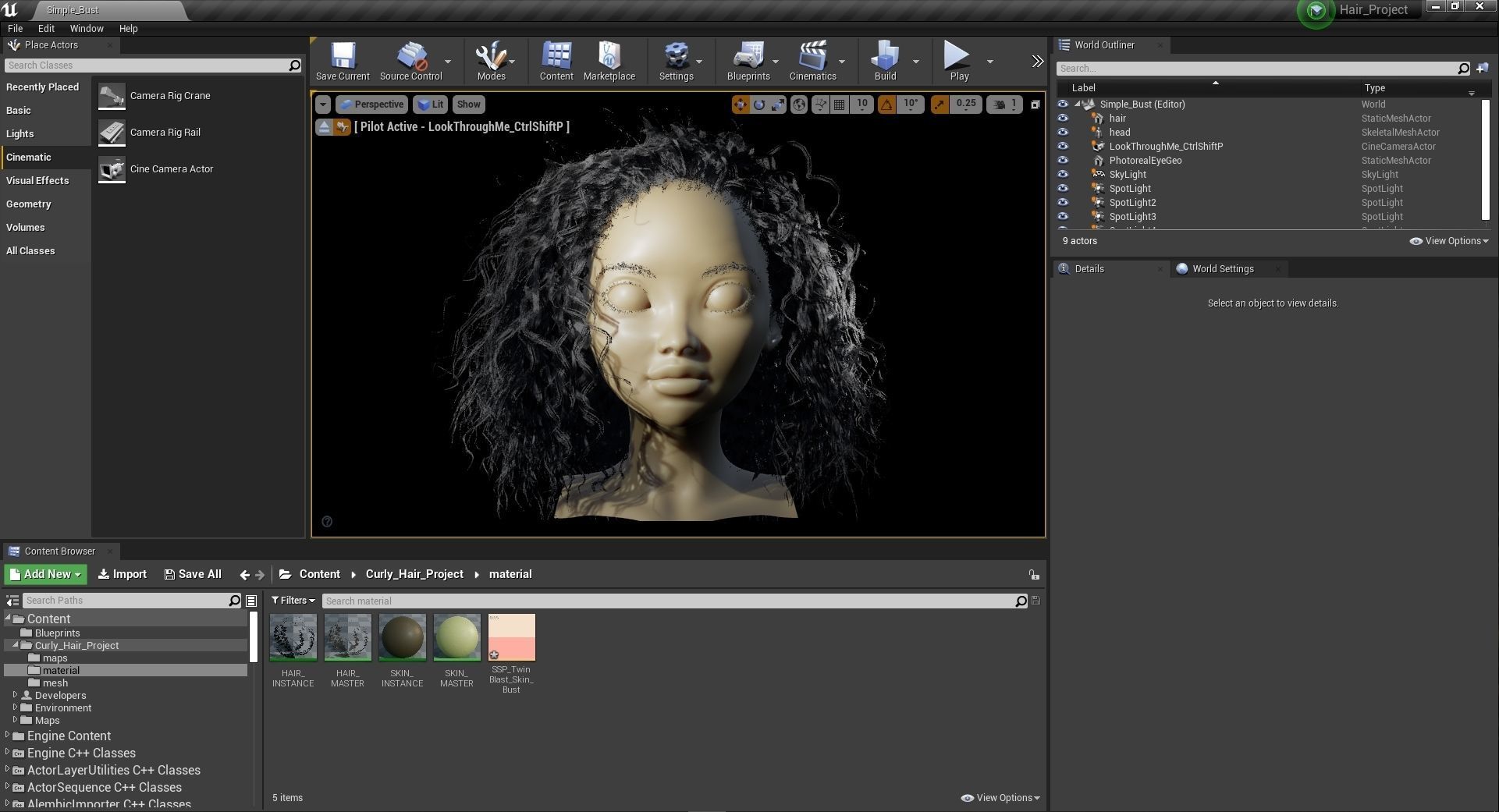This screenshot has width=1499, height=812.
Task: Click the Save Current toolbar icon
Action: [x=343, y=61]
